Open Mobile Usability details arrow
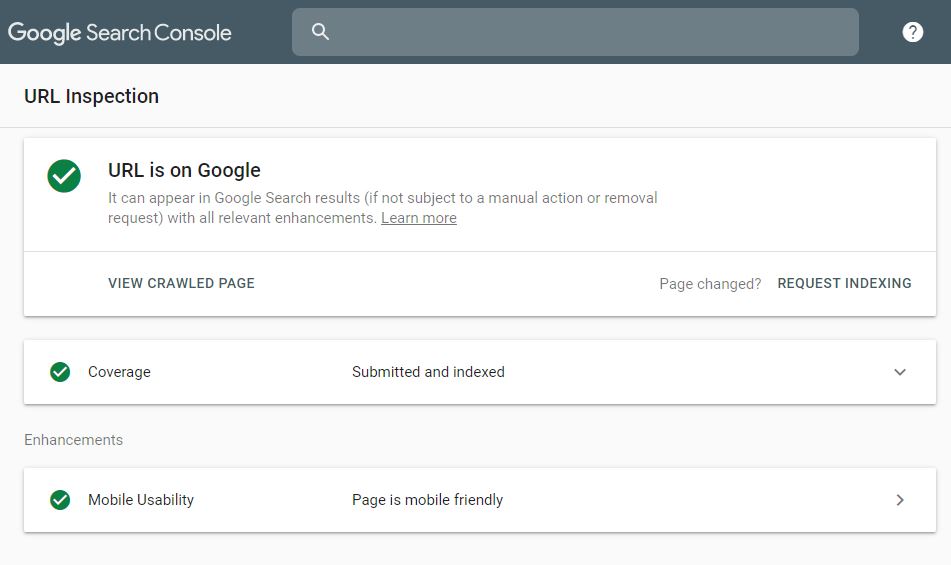This screenshot has height=565, width=951. click(900, 500)
